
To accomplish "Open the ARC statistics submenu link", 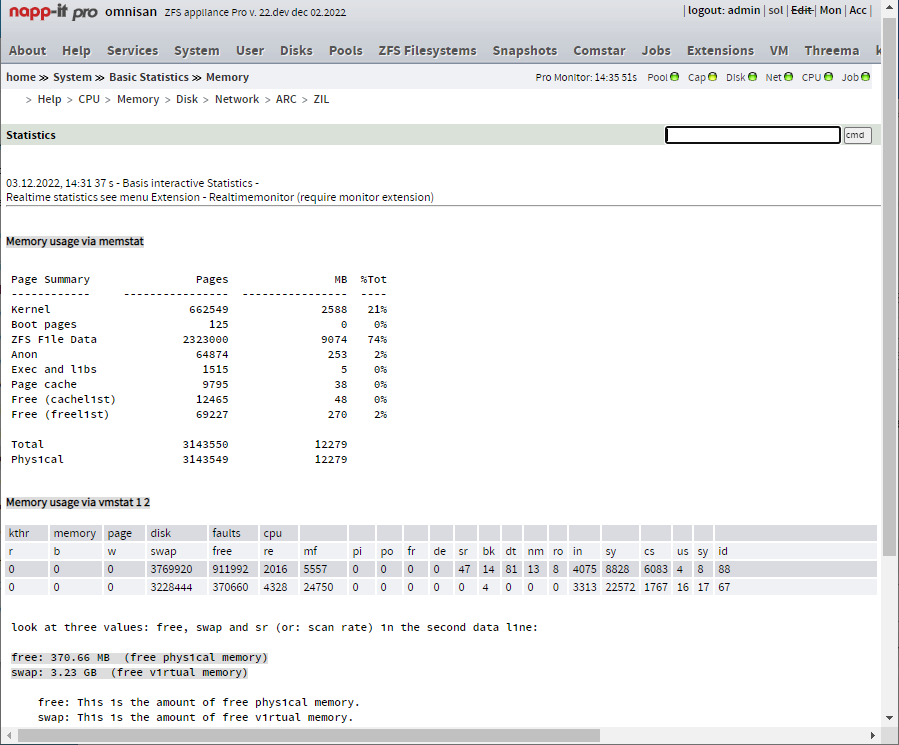I will (286, 99).
